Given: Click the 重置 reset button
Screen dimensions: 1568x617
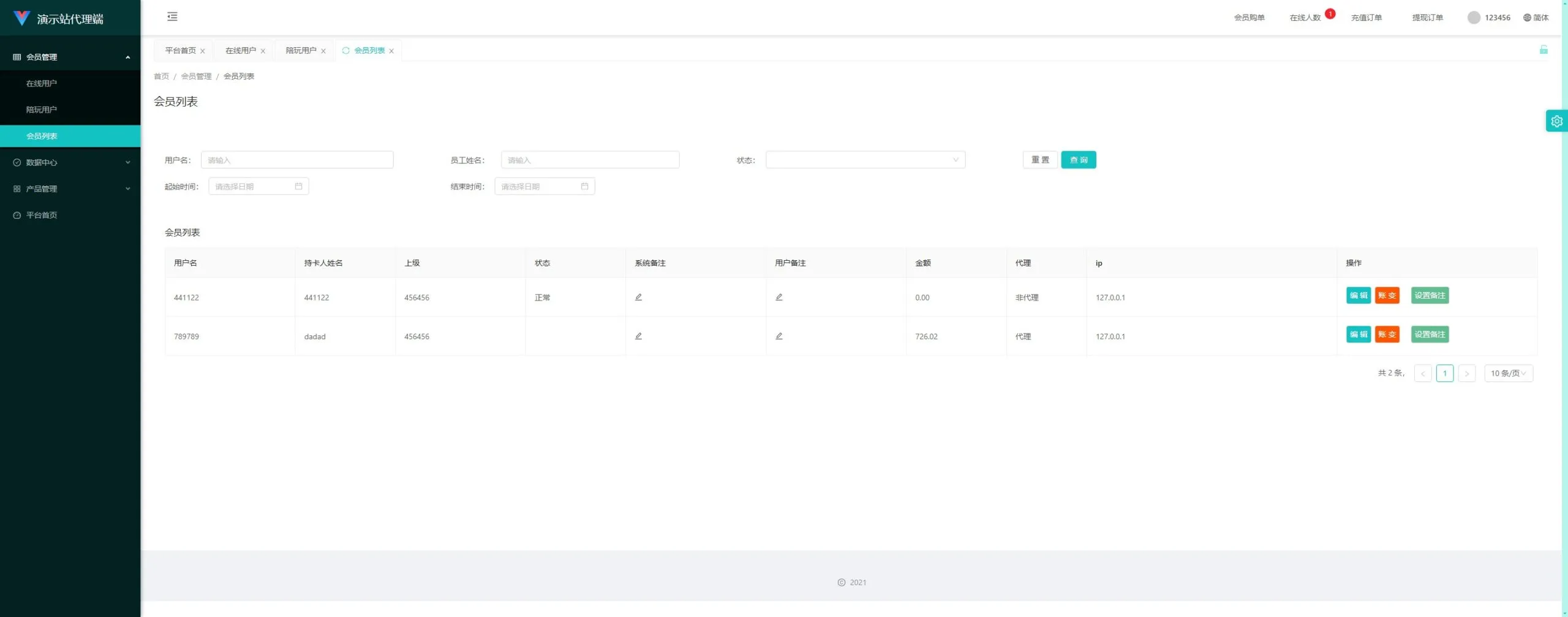Looking at the screenshot, I should tap(1040, 160).
